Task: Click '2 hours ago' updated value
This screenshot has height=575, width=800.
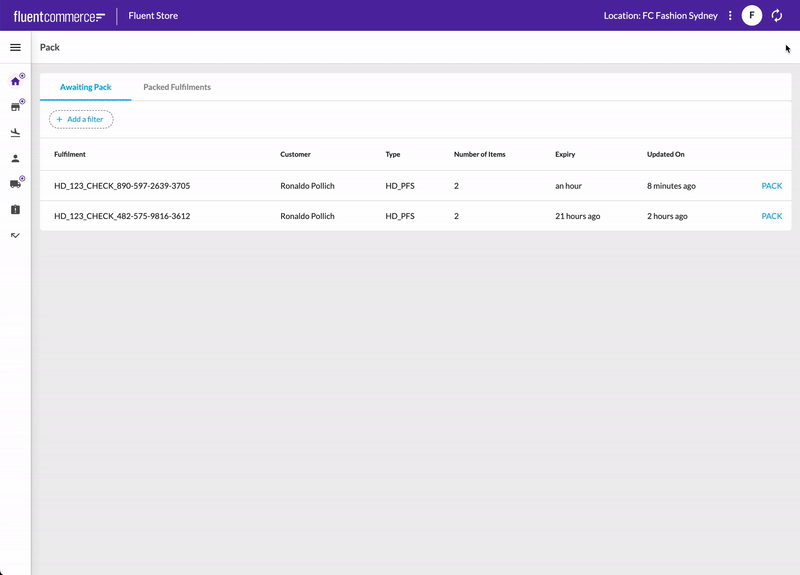Action: coord(667,216)
